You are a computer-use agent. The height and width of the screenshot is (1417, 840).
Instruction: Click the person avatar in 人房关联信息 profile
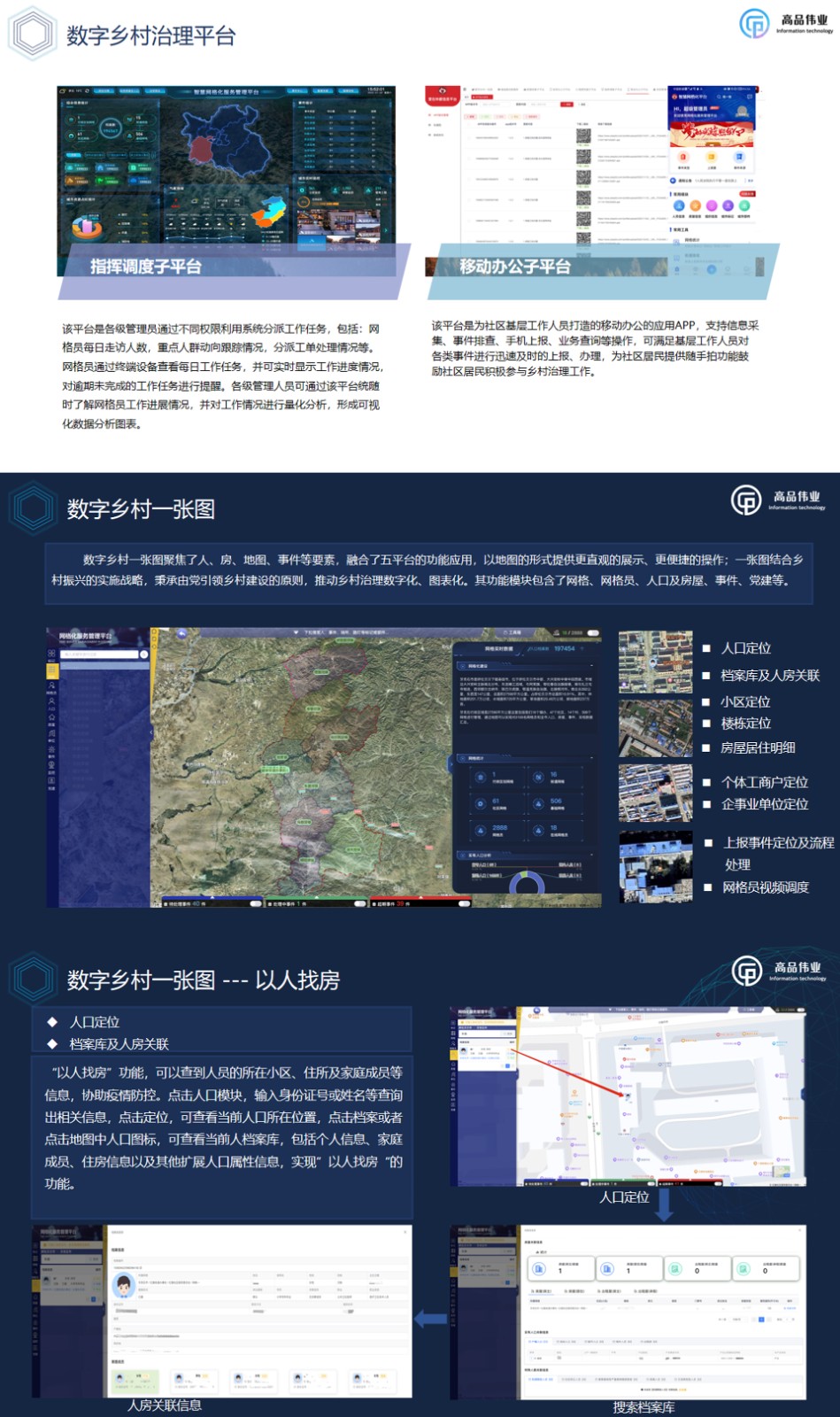123,1287
